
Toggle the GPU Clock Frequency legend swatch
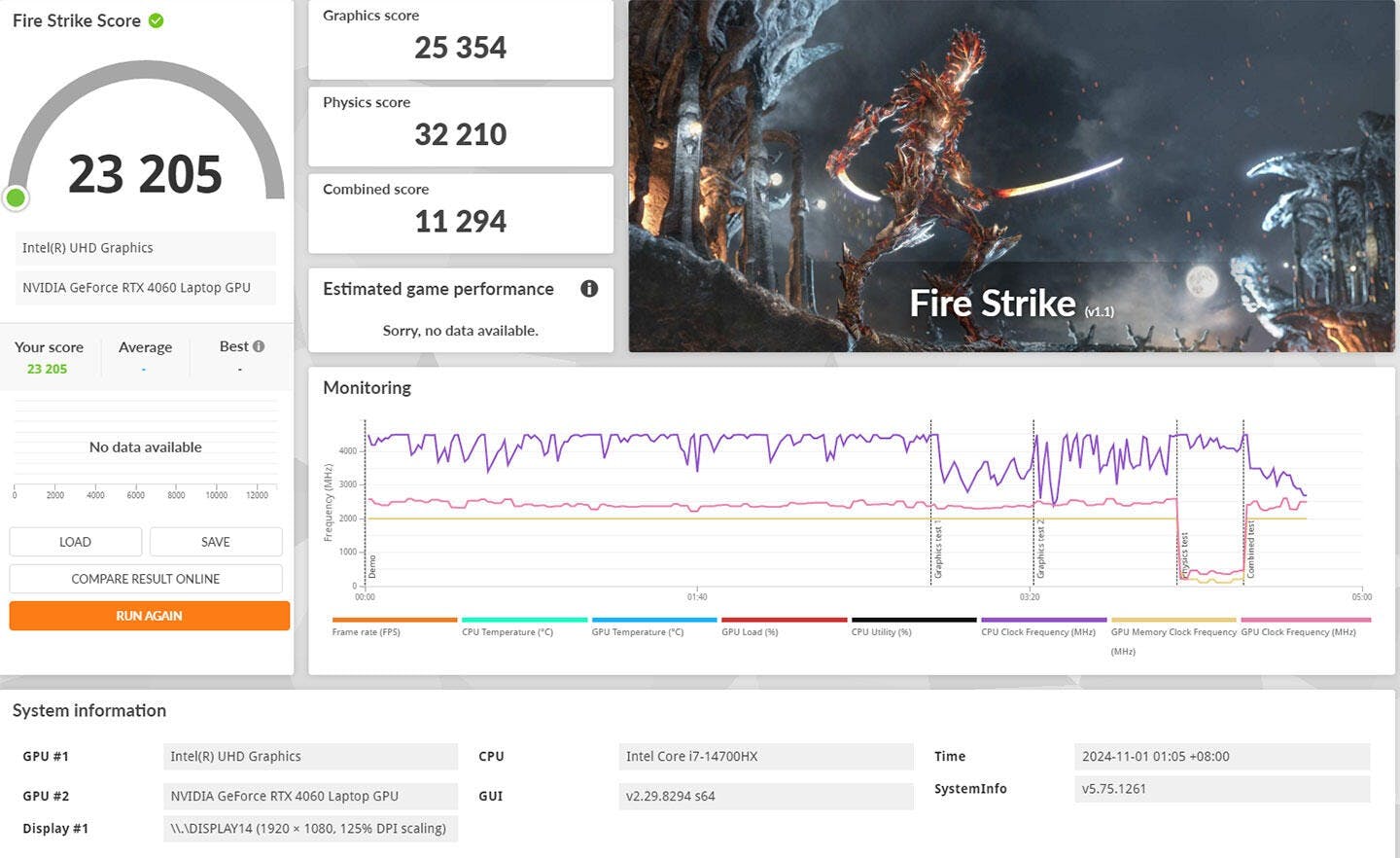[x=1306, y=620]
